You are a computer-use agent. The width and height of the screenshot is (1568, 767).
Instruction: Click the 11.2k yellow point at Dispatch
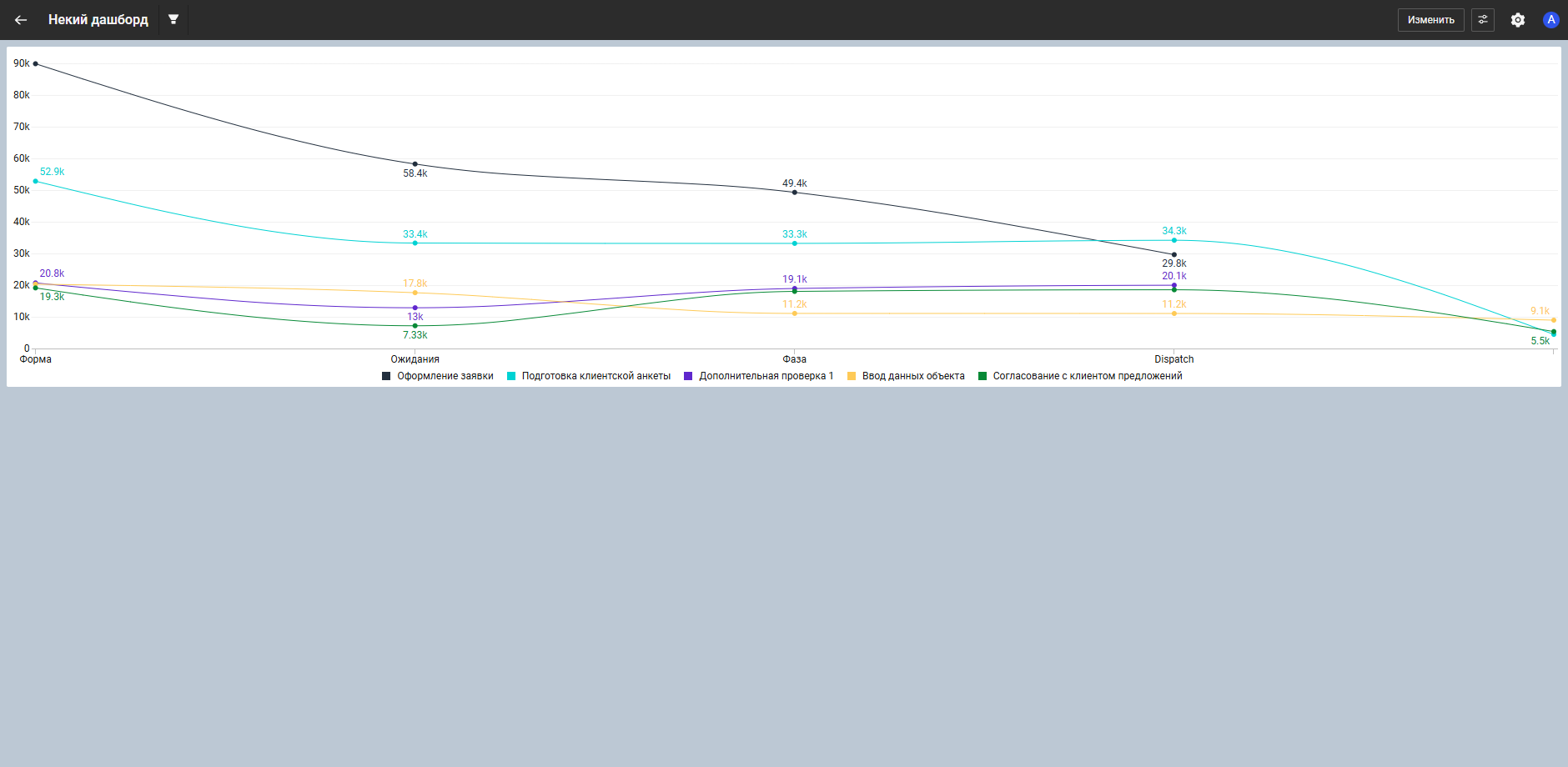(x=1174, y=313)
